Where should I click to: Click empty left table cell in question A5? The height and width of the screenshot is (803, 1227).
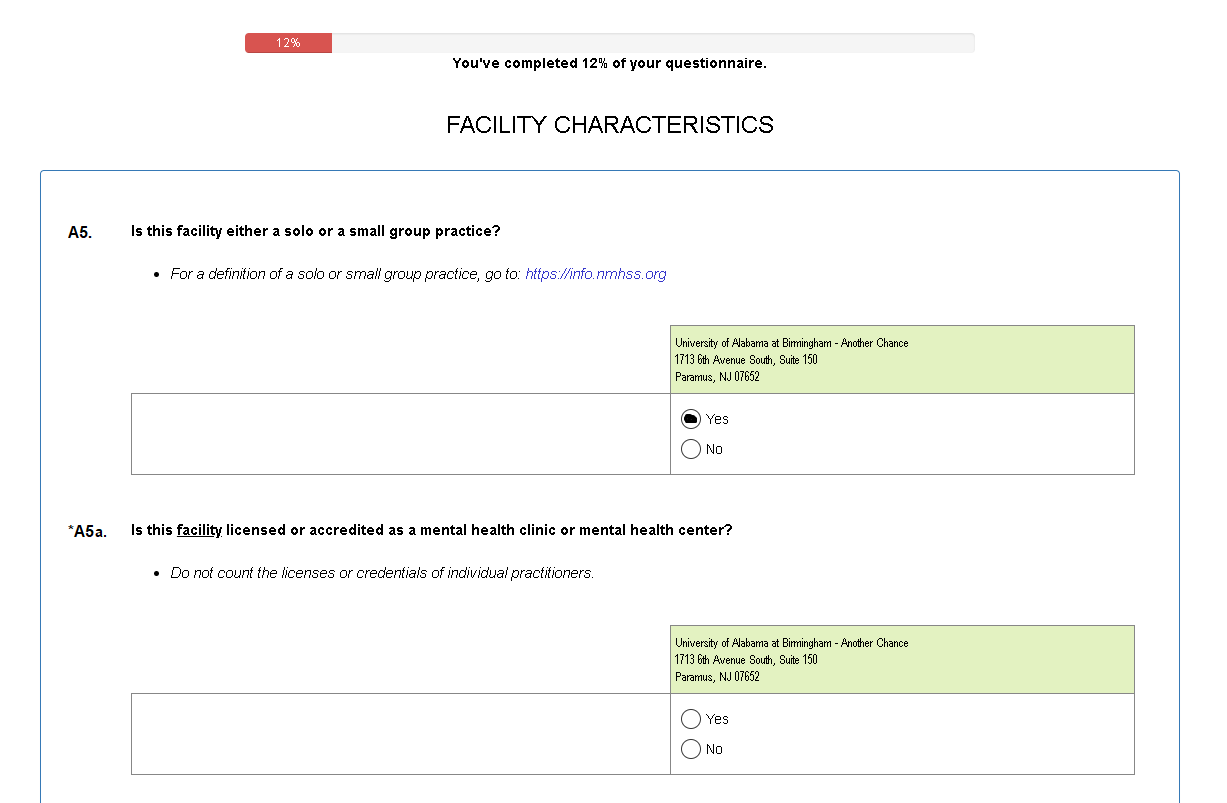coord(400,434)
